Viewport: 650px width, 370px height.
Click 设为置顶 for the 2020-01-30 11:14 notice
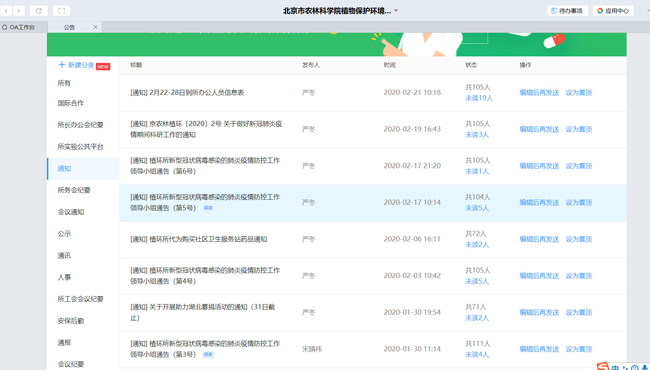579,349
